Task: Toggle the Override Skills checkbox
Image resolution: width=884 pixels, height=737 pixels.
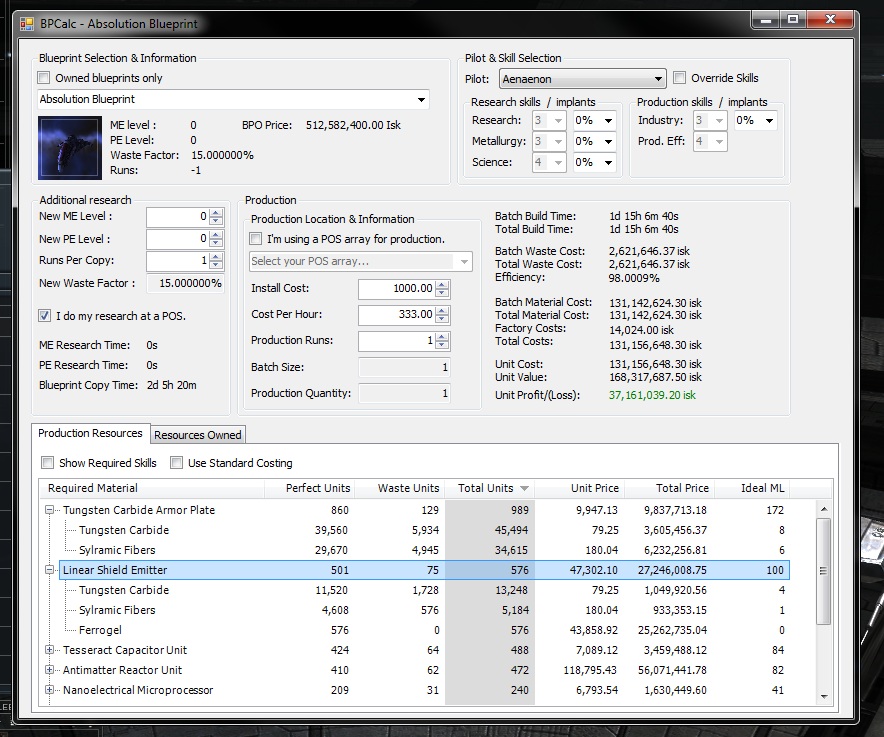Action: 680,78
